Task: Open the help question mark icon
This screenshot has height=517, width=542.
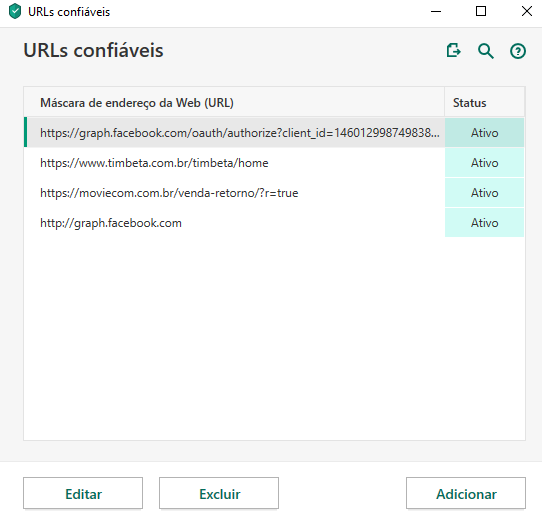Action: [x=518, y=51]
